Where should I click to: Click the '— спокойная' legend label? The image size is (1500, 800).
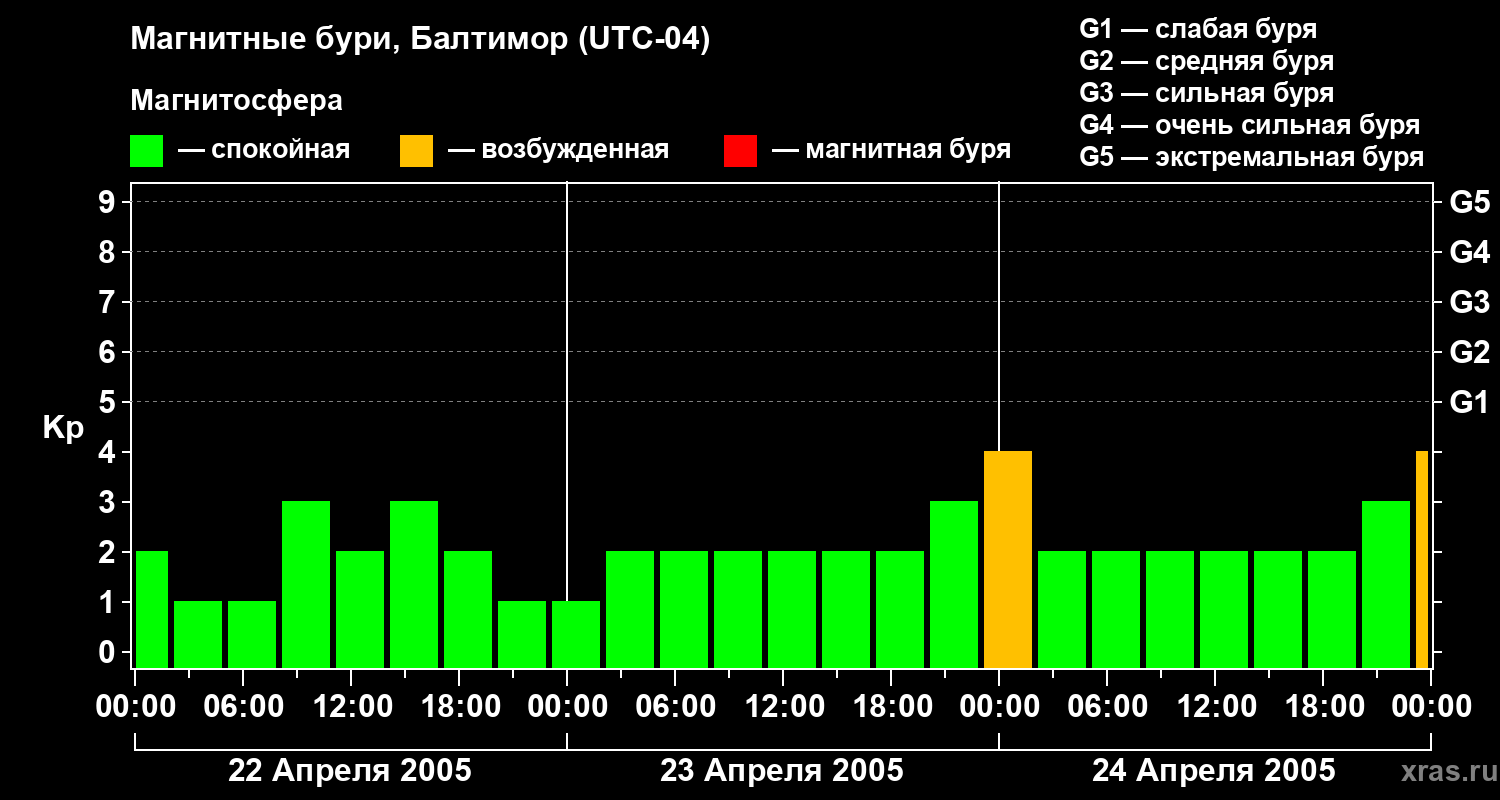(264, 151)
